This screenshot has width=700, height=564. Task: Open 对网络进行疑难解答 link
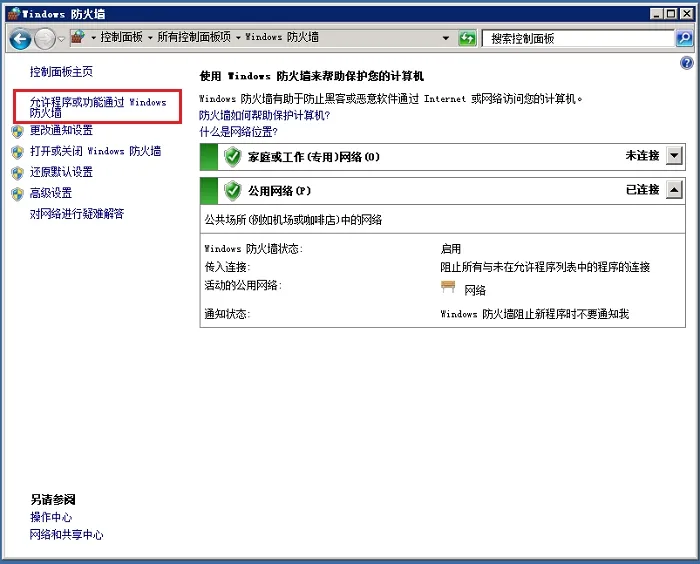pyautogui.click(x=77, y=214)
